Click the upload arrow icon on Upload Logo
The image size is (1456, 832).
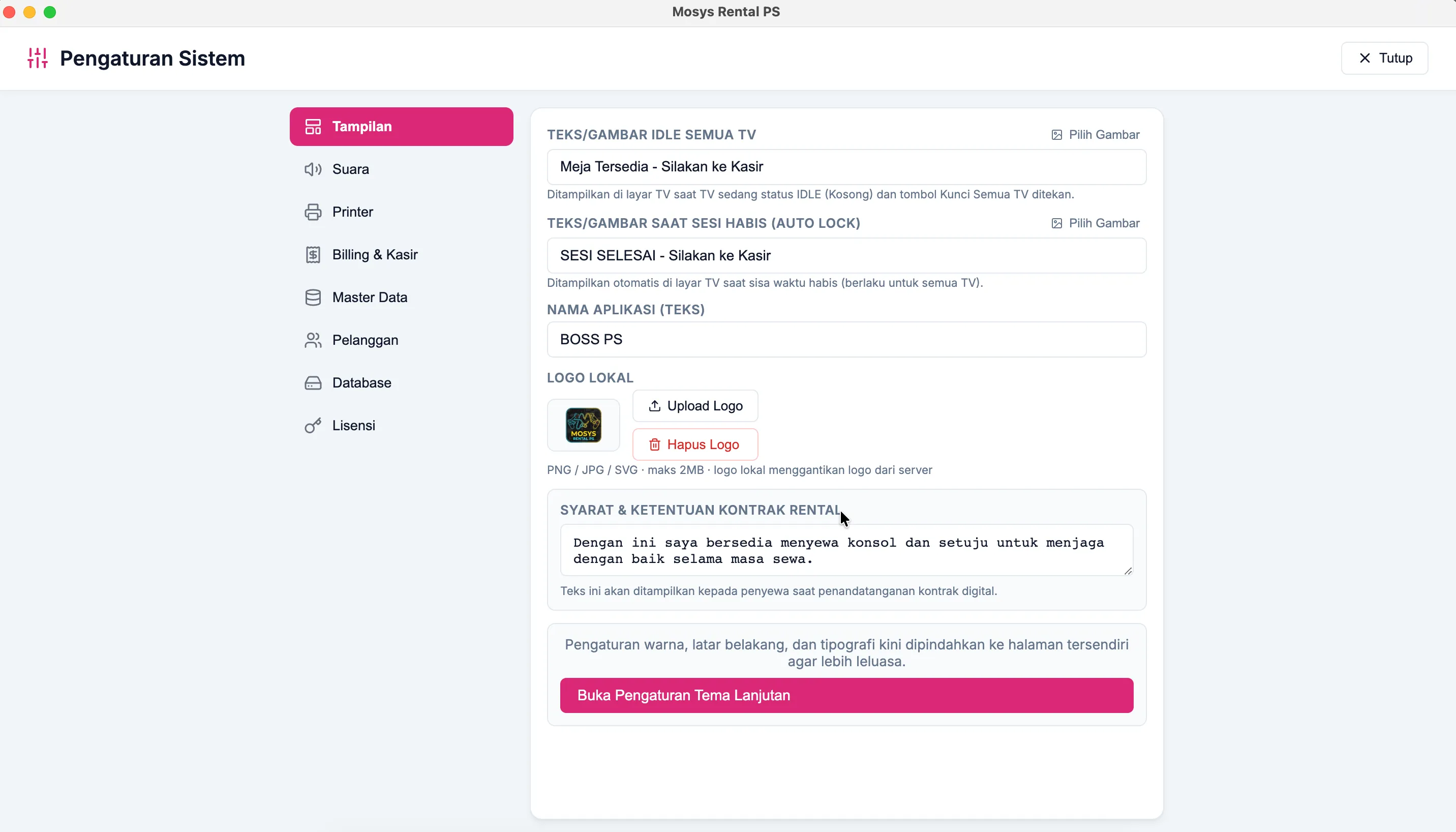click(x=655, y=406)
